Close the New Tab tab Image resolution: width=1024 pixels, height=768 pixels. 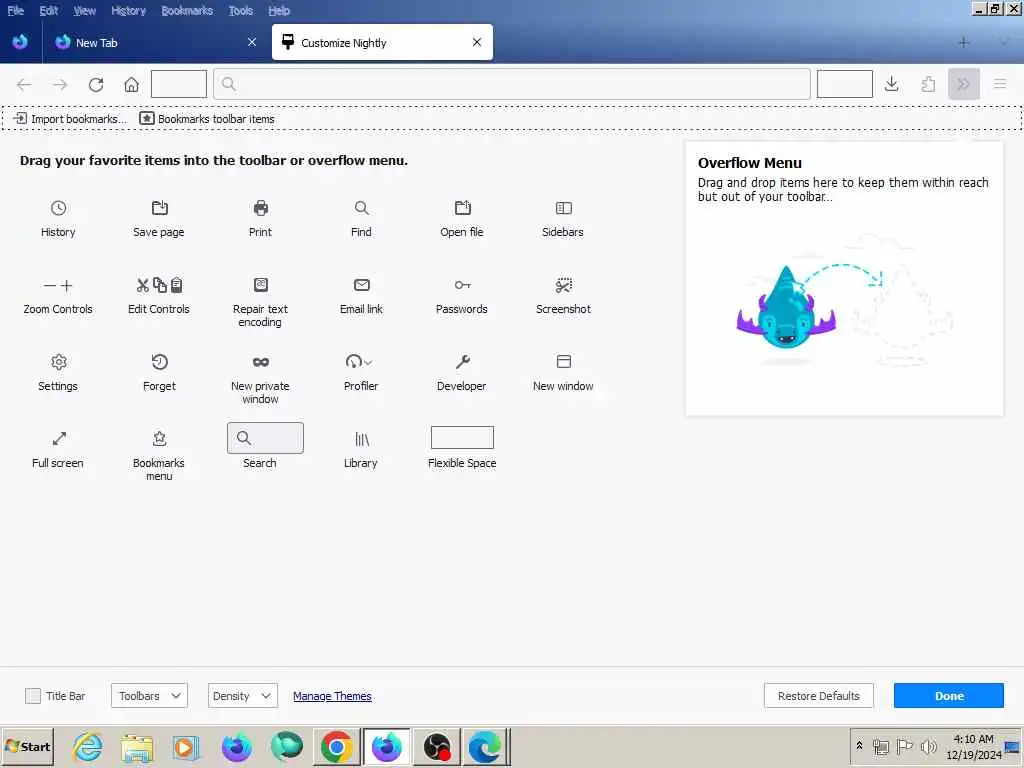pyautogui.click(x=252, y=42)
